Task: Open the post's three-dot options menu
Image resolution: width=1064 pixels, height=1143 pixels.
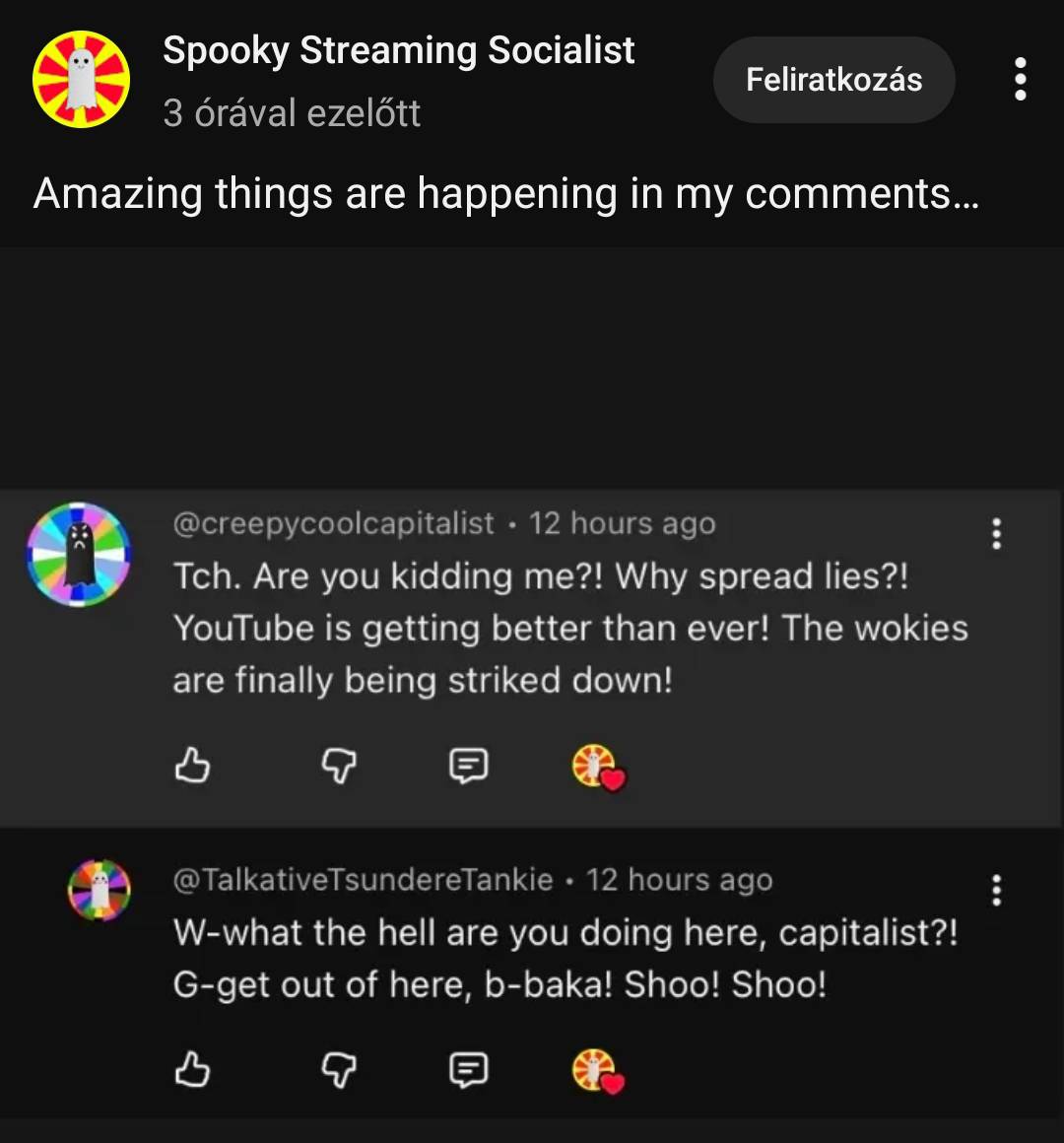Action: (1021, 79)
